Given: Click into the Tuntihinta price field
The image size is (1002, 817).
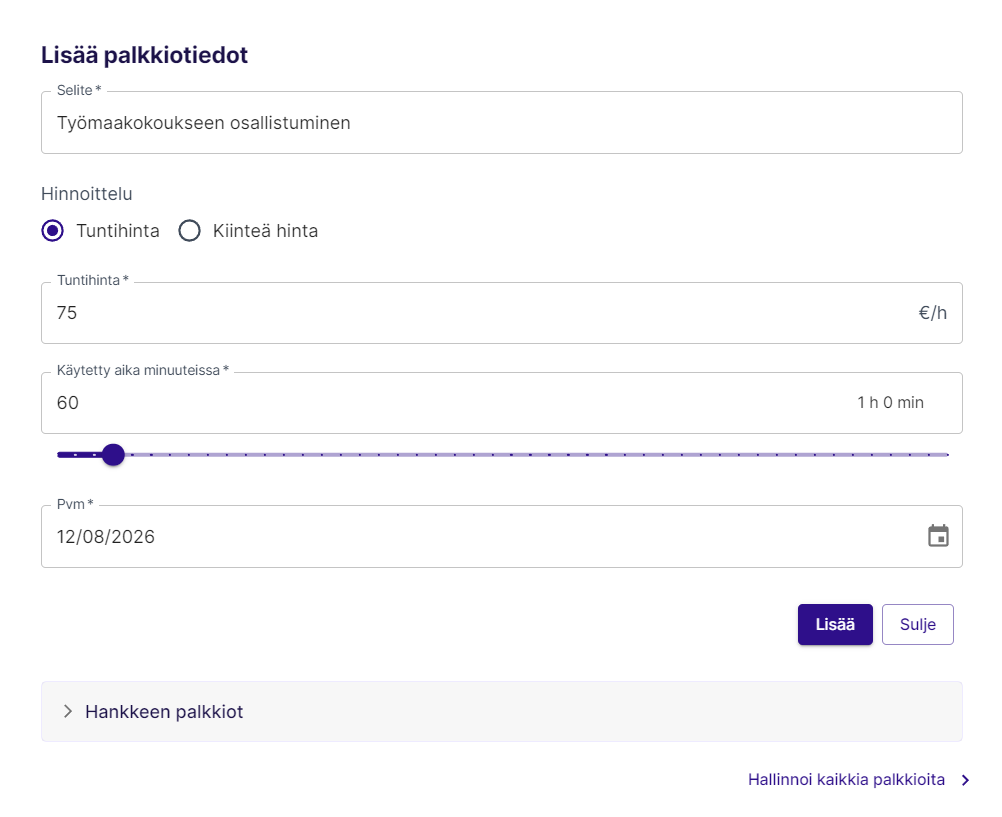Looking at the screenshot, I should point(470,313).
